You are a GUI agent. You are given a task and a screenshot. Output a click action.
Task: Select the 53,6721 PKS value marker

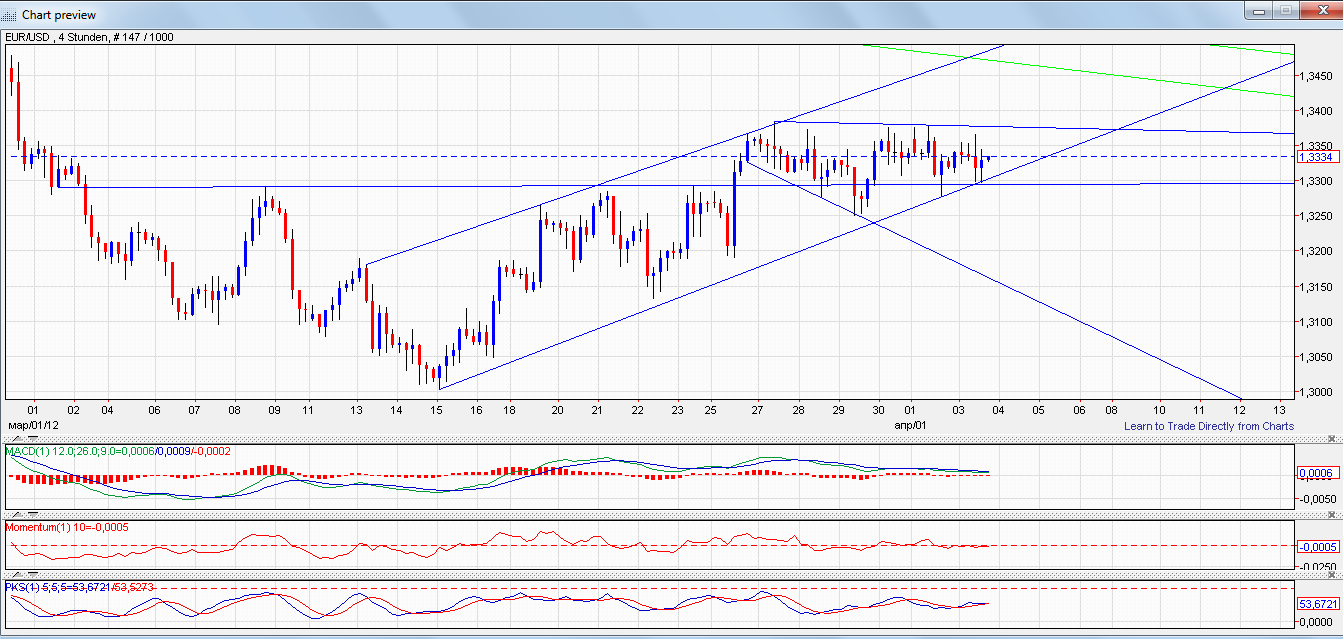(x=1320, y=604)
